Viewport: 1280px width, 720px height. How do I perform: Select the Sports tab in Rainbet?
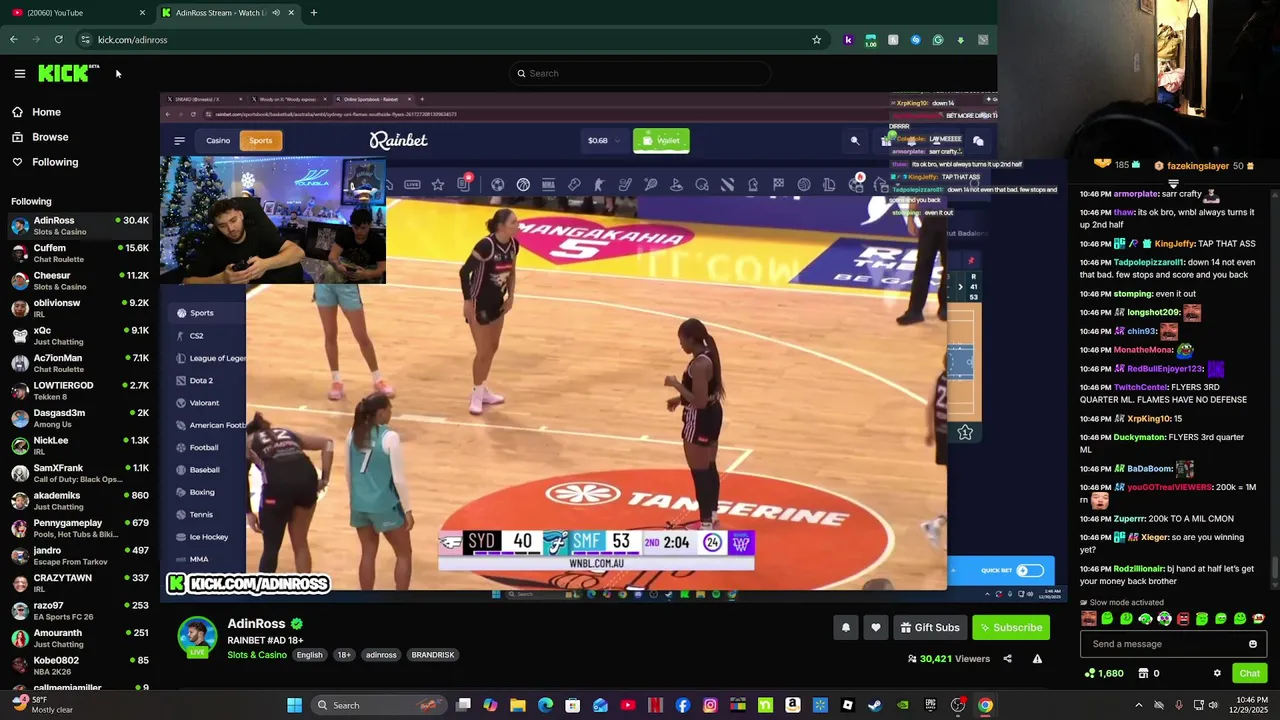(x=261, y=140)
